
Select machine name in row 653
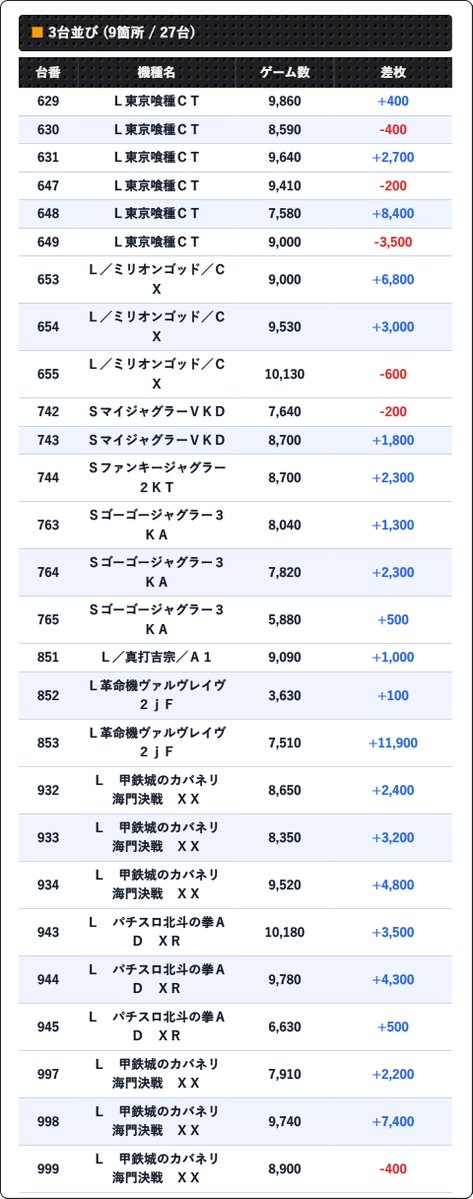157,280
